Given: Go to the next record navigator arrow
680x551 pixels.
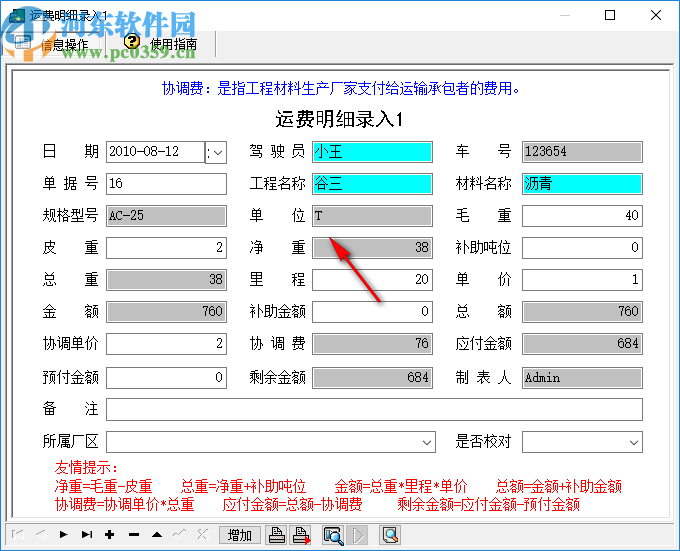Looking at the screenshot, I should pos(64,535).
